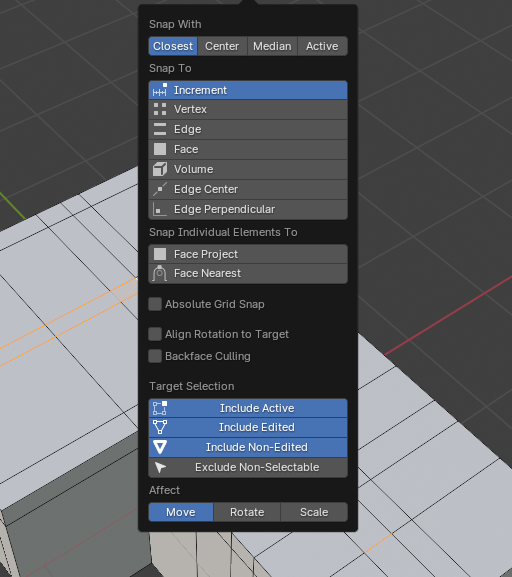
Task: Click the Exclude Non-Selectable cursor icon
Action: tap(160, 467)
